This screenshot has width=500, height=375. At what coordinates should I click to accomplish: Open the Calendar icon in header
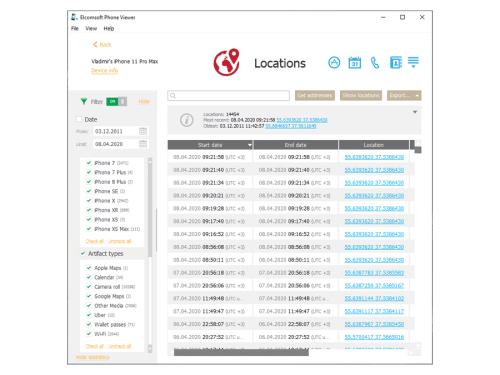click(355, 62)
